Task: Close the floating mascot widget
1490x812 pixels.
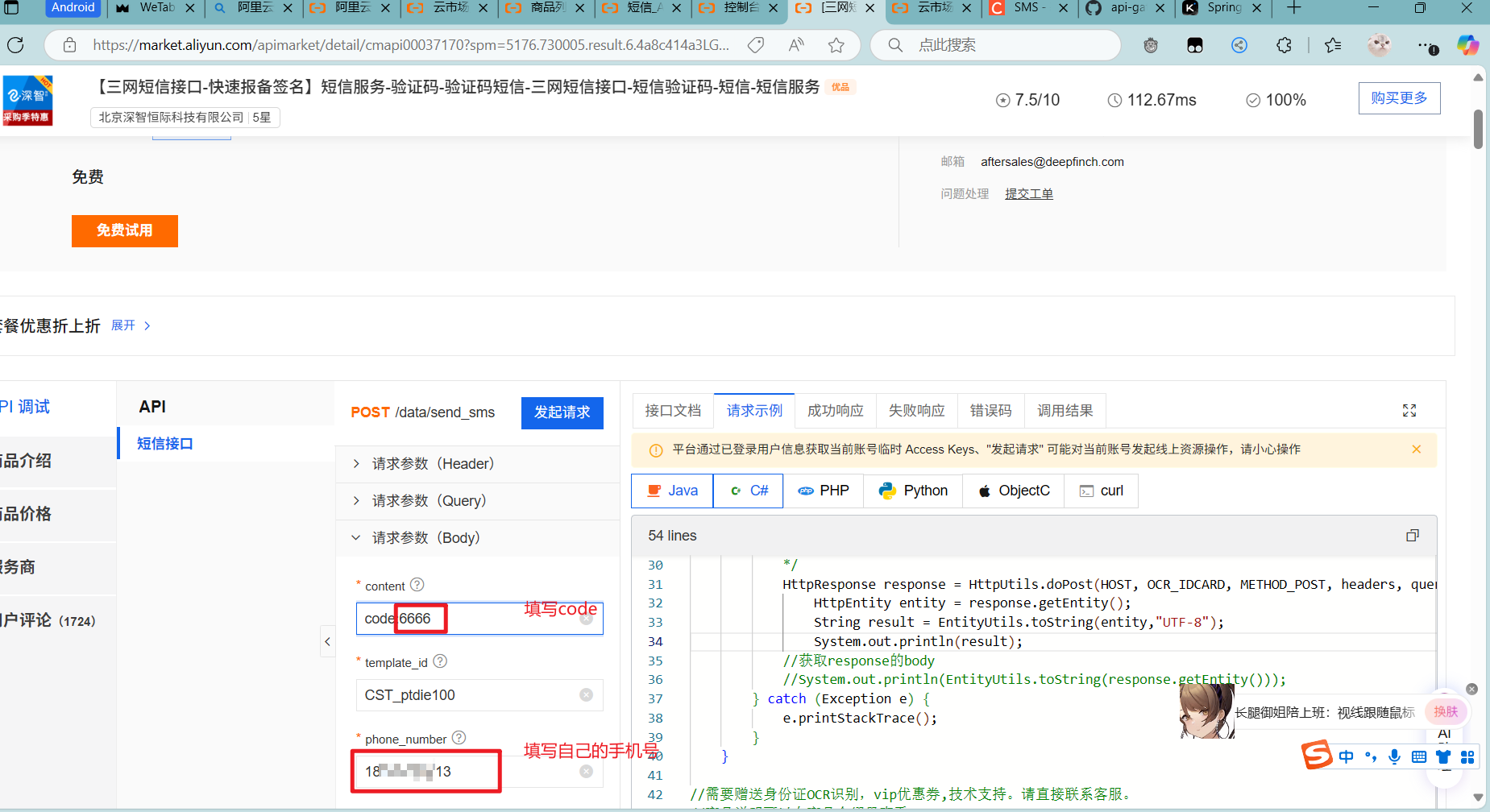Action: click(x=1471, y=689)
